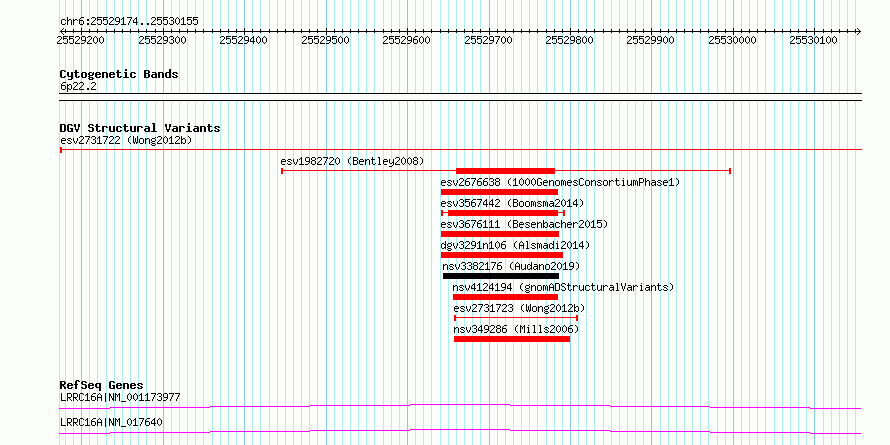The image size is (890, 445).
Task: Click red bar under esv3676111
Action: coord(499,234)
